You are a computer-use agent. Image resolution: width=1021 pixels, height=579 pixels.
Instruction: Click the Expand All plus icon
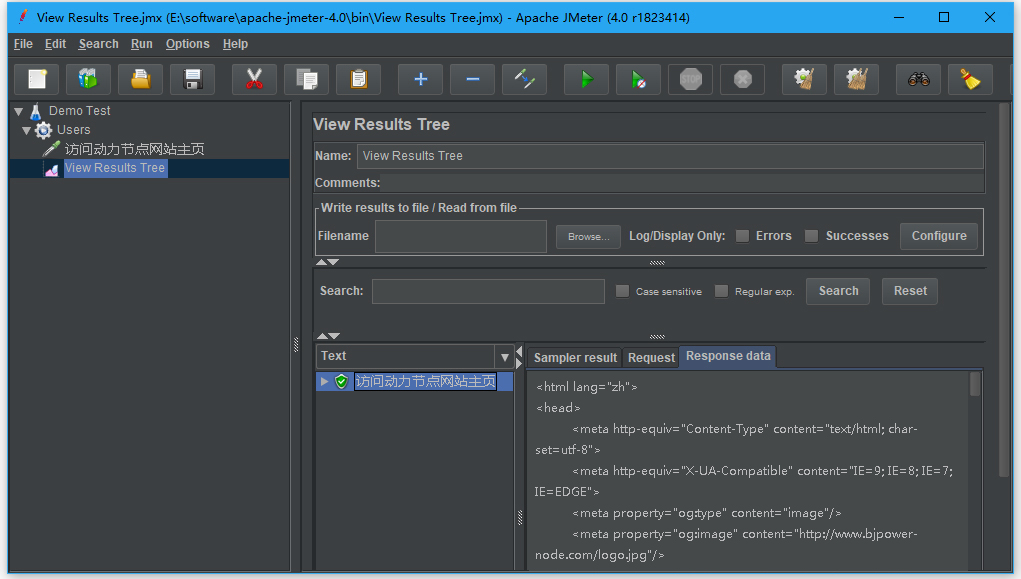tap(421, 79)
